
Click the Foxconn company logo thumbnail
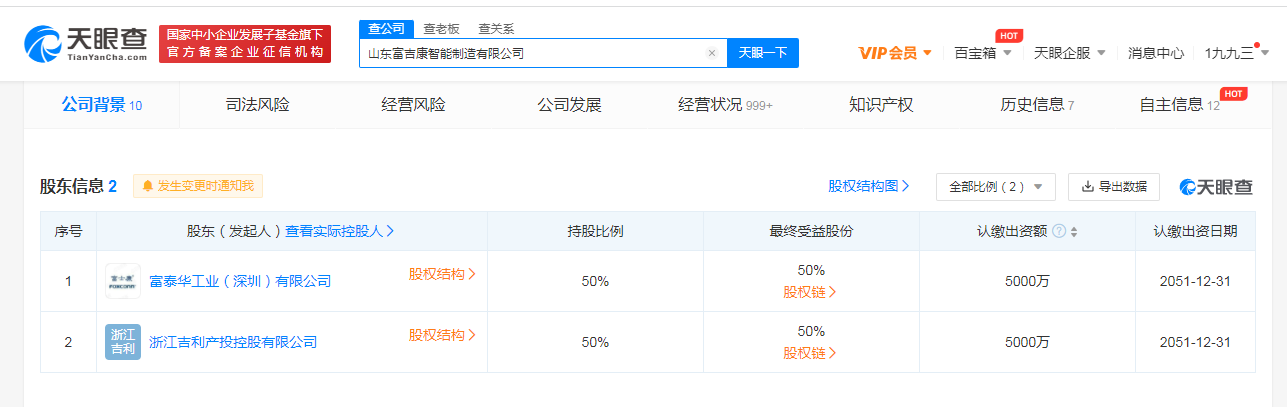pyautogui.click(x=123, y=281)
